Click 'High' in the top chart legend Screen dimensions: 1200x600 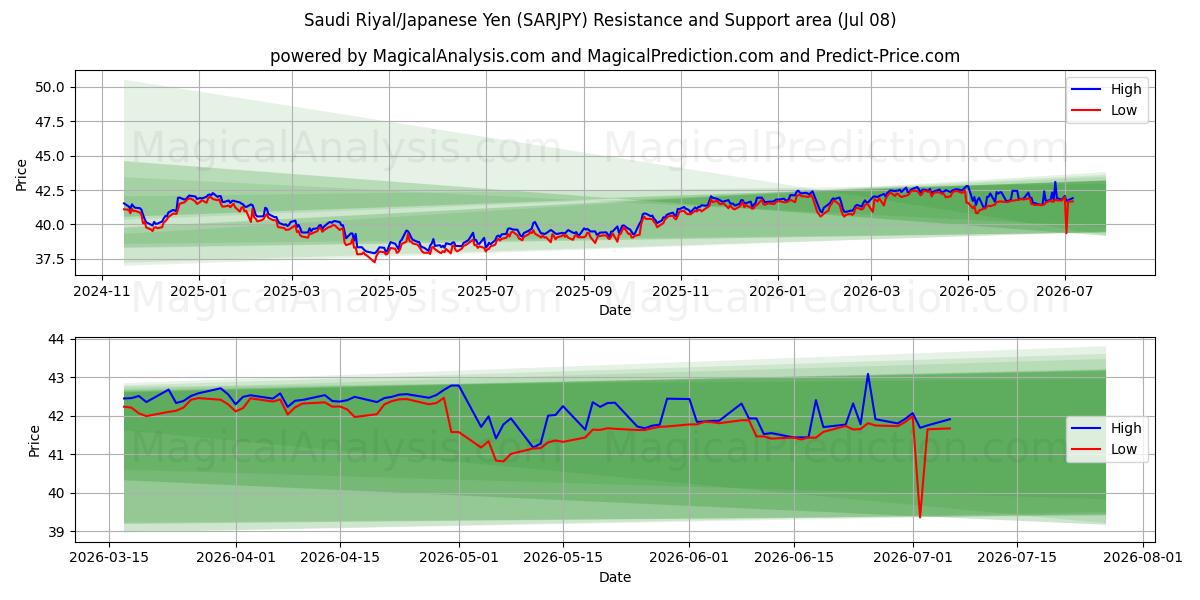pyautogui.click(x=1125, y=89)
